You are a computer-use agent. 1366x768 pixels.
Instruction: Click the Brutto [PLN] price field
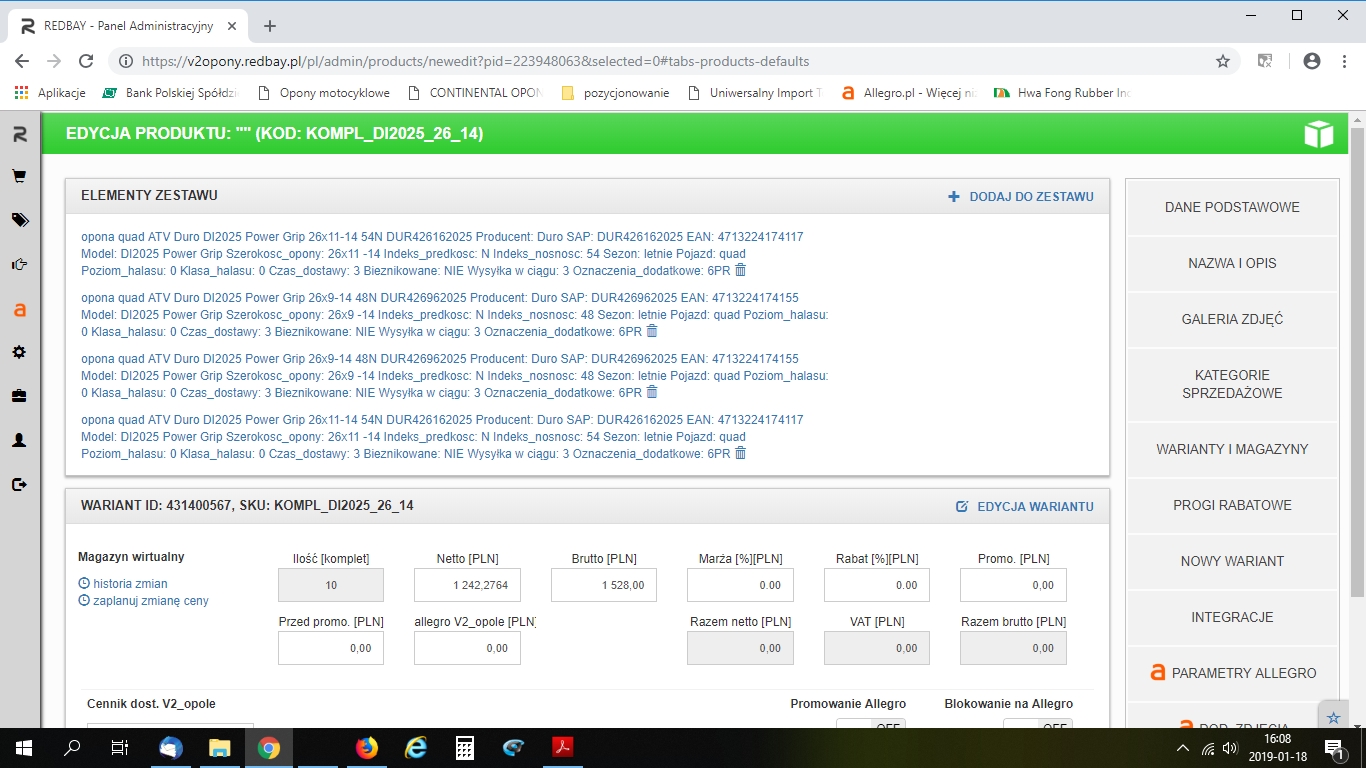(604, 585)
